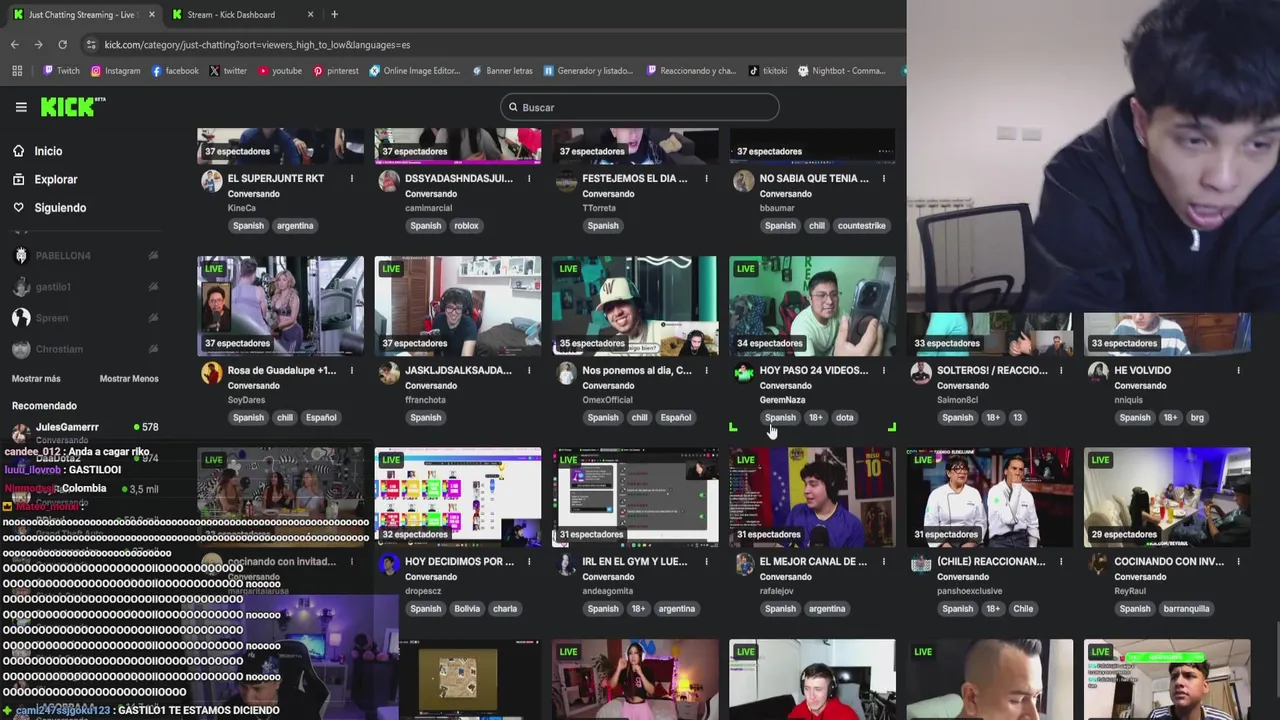Open twitter bookmark
The image size is (1280, 720).
pos(228,71)
